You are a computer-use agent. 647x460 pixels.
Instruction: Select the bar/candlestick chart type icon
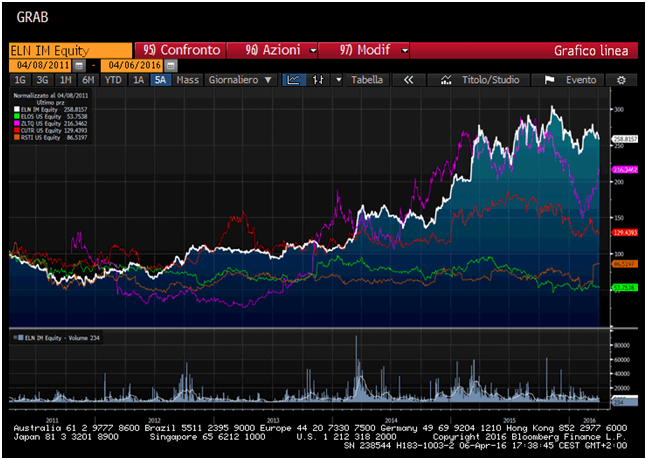click(x=318, y=80)
